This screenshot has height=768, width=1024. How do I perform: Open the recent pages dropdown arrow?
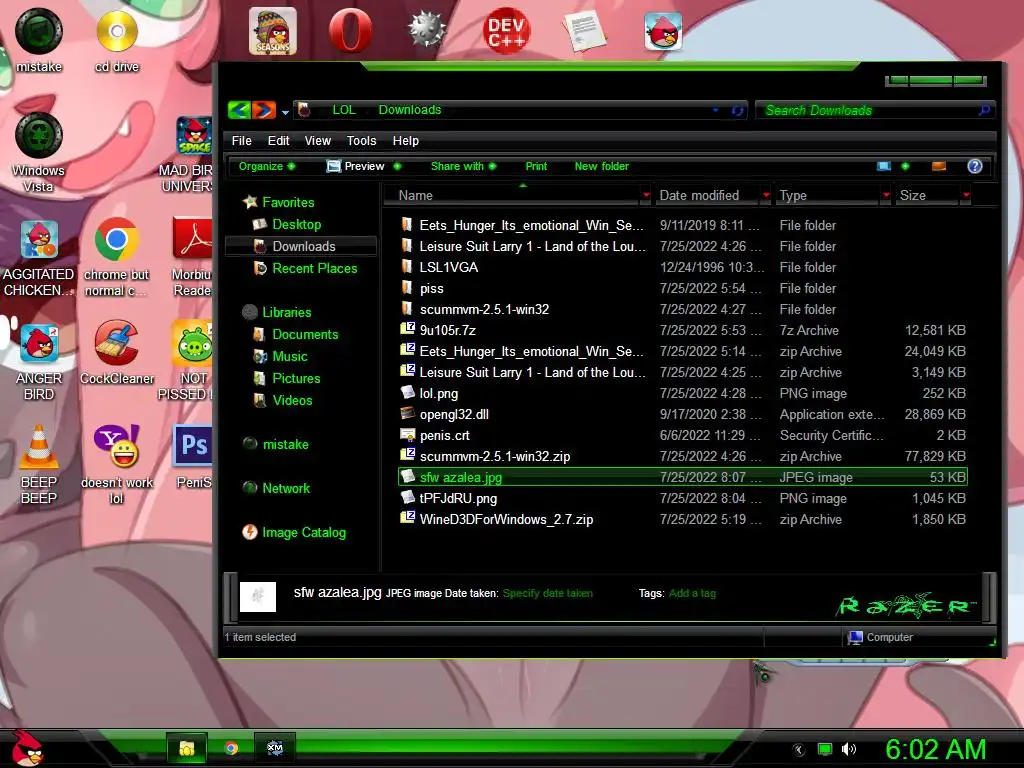(285, 112)
